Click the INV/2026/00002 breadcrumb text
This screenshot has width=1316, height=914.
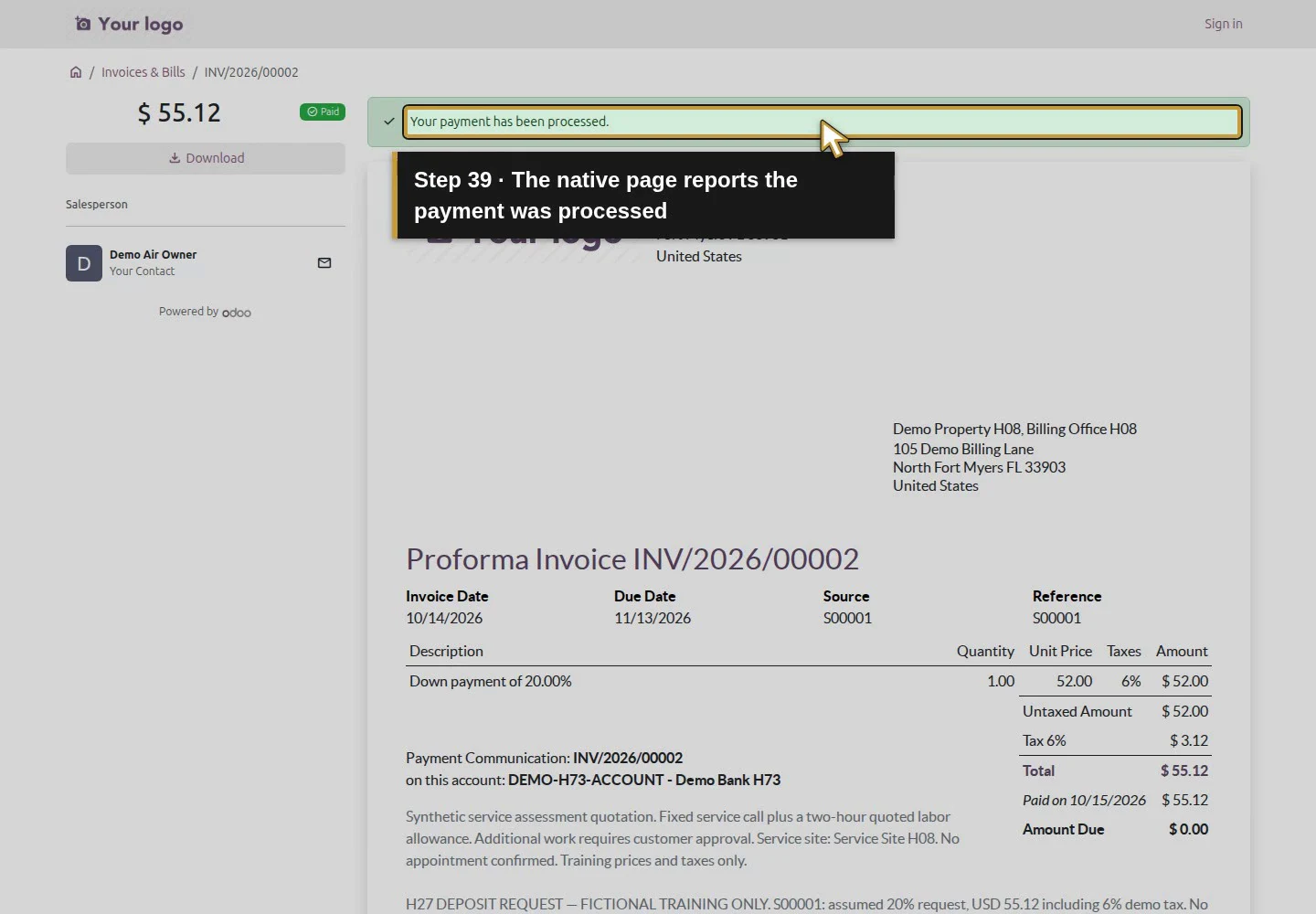(x=251, y=72)
